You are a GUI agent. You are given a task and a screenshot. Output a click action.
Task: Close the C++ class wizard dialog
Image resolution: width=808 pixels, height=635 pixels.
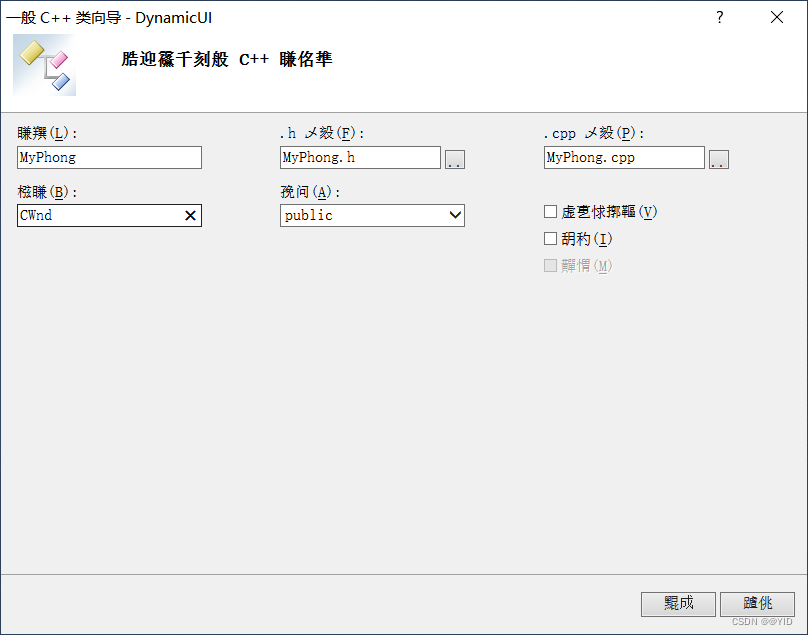pos(777,17)
